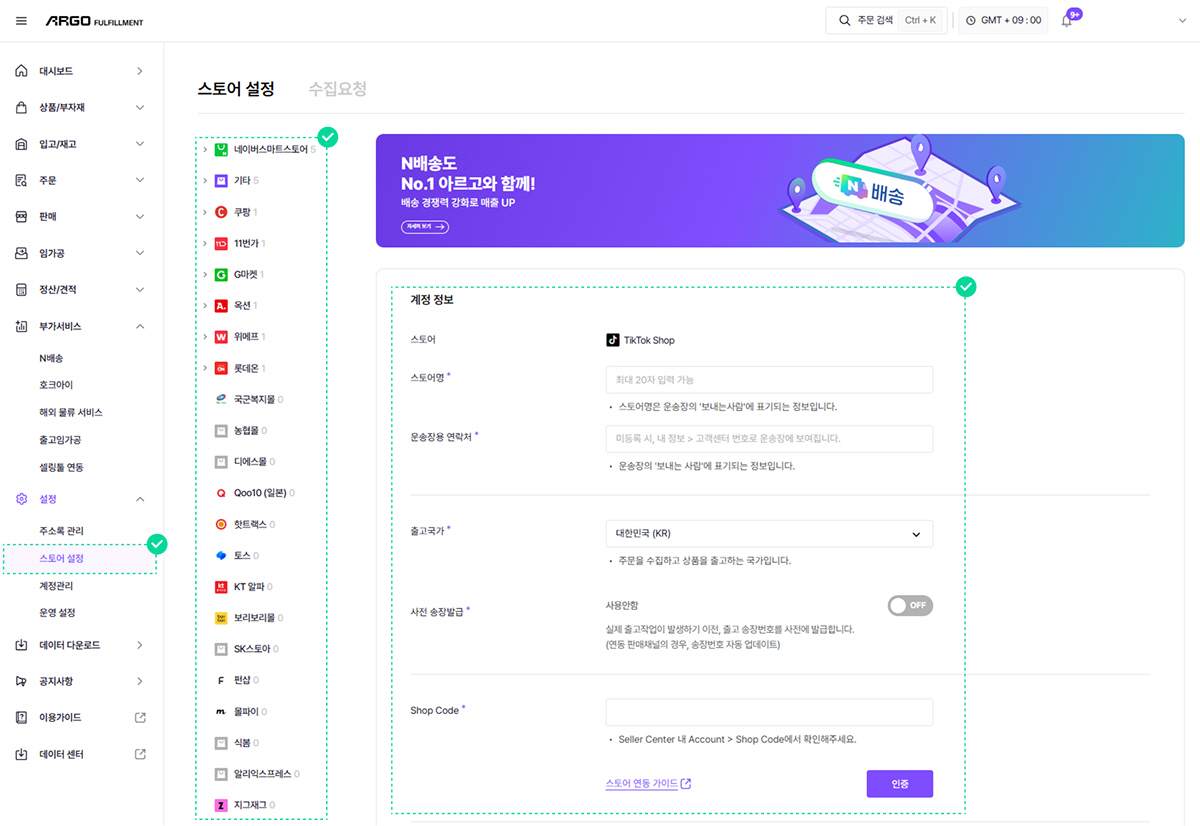Screen dimensions: 1200x826
Task: Click the G마켓 store icon
Action: click(222, 274)
